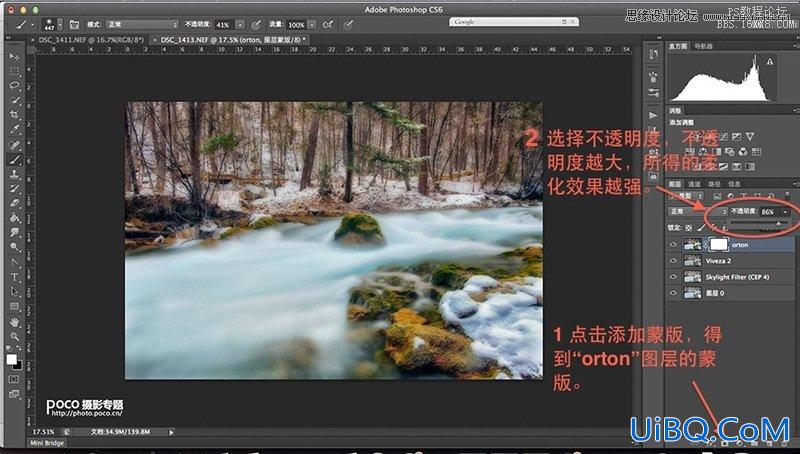Select the Healing Brush tool
Viewport: 800px width, 454px height.
(14, 145)
